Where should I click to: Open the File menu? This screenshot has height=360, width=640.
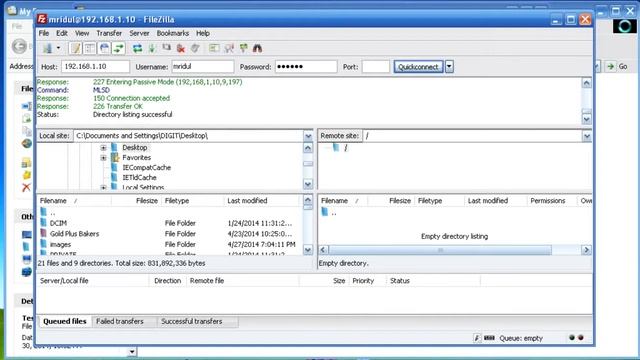click(44, 33)
